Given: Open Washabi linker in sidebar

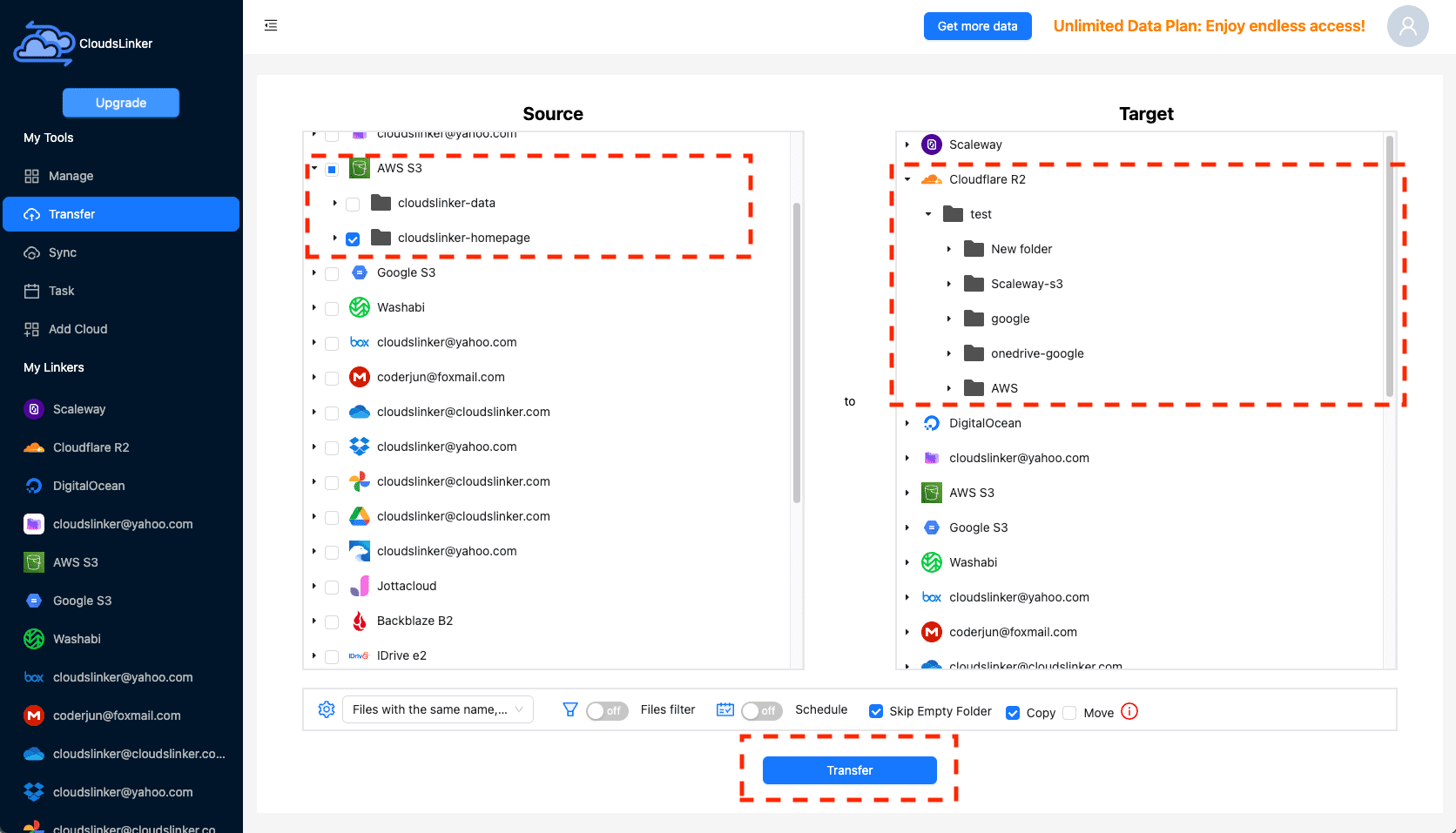Looking at the screenshot, I should coord(121,639).
